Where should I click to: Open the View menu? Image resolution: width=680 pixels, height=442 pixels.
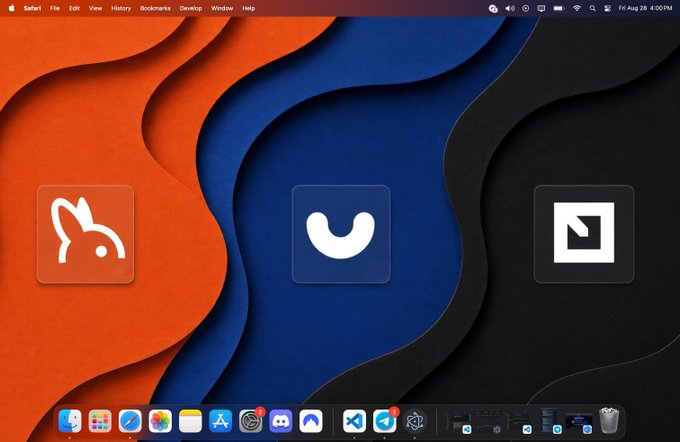(95, 8)
